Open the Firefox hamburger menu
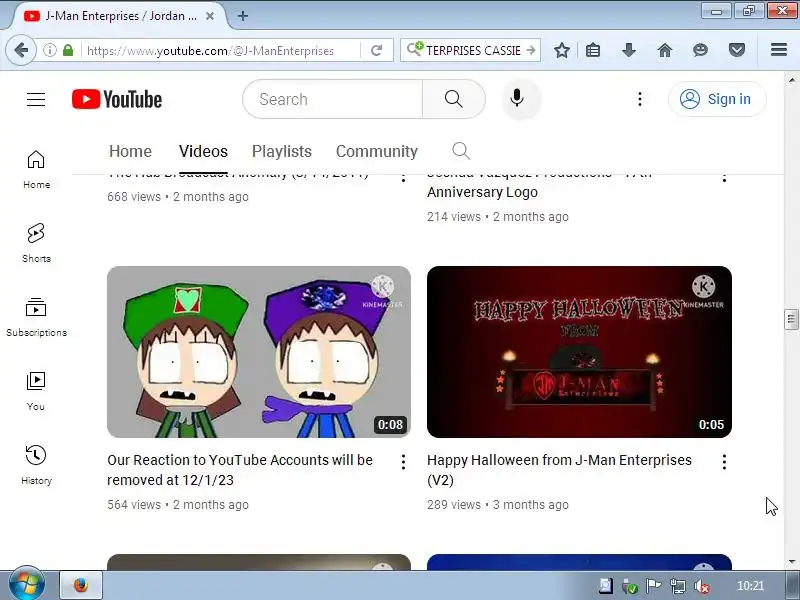This screenshot has width=800, height=600. [x=779, y=49]
